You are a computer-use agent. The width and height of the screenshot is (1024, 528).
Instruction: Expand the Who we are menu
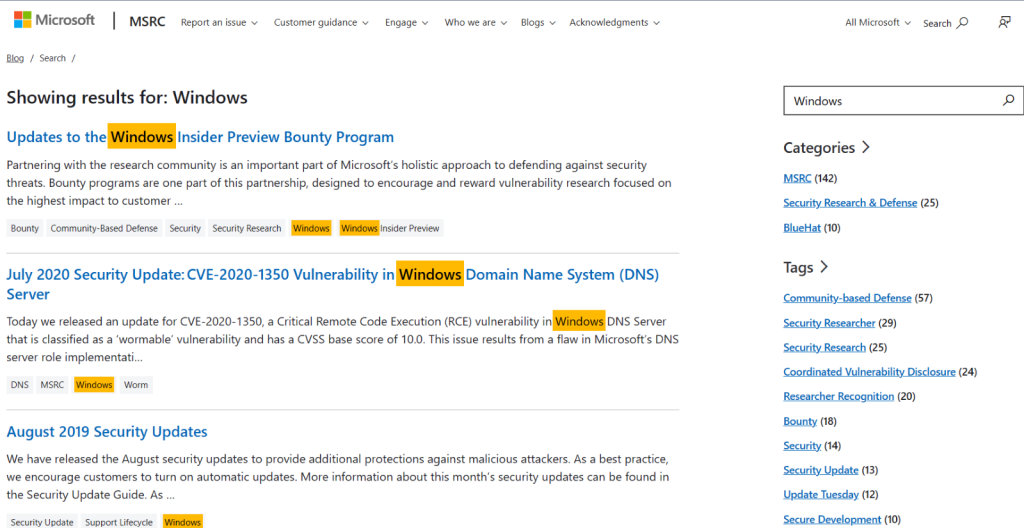tap(476, 22)
